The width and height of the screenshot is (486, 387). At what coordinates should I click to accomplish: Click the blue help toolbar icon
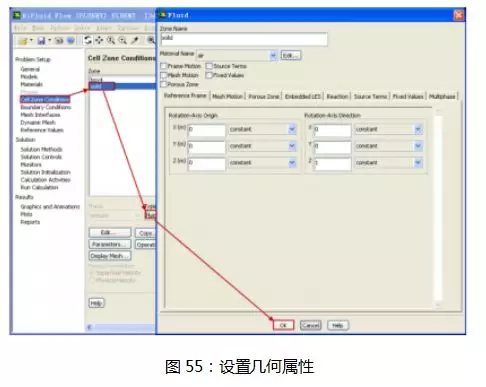tap(71, 41)
